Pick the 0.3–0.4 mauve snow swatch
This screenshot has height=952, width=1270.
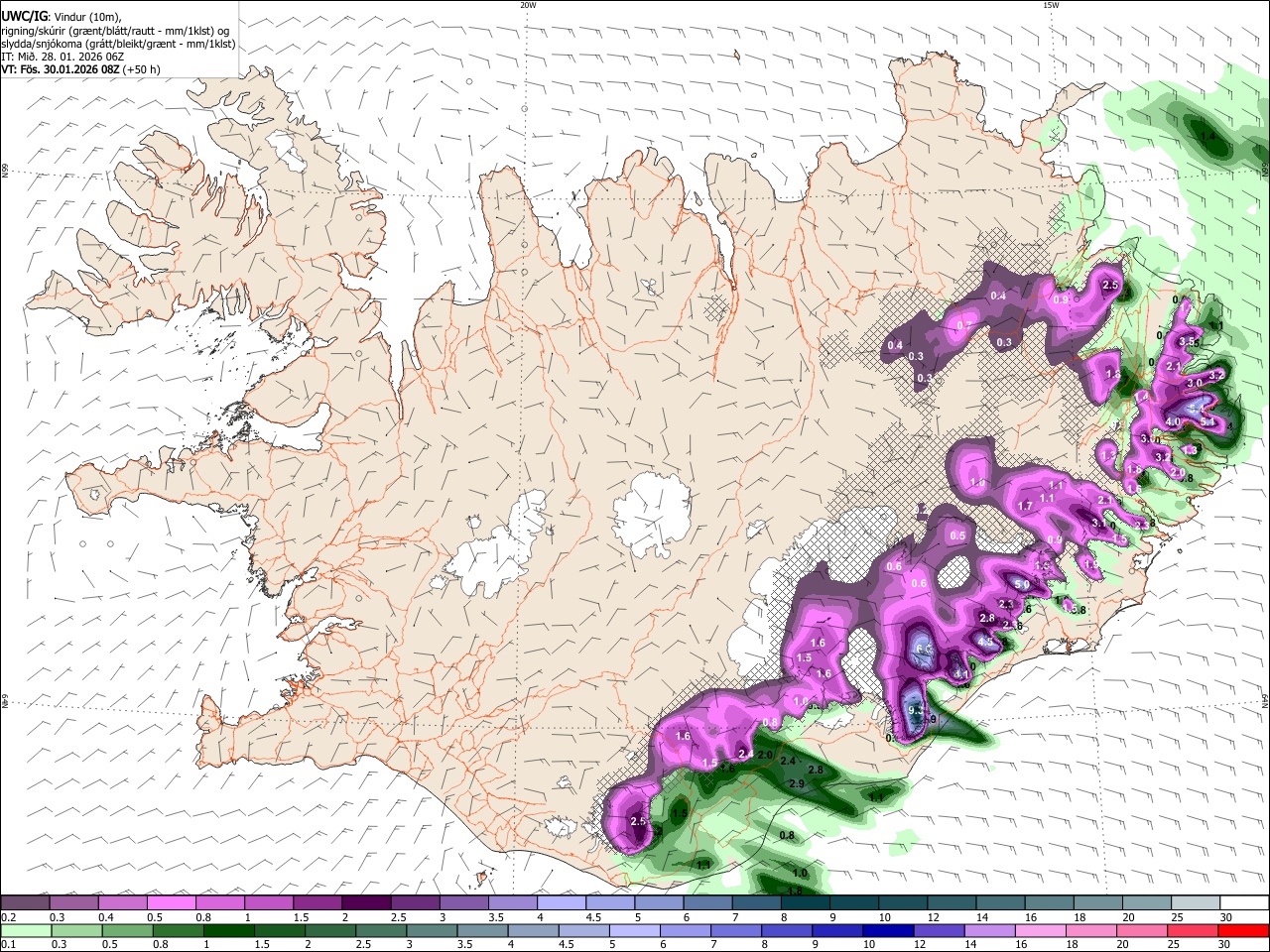click(x=73, y=902)
